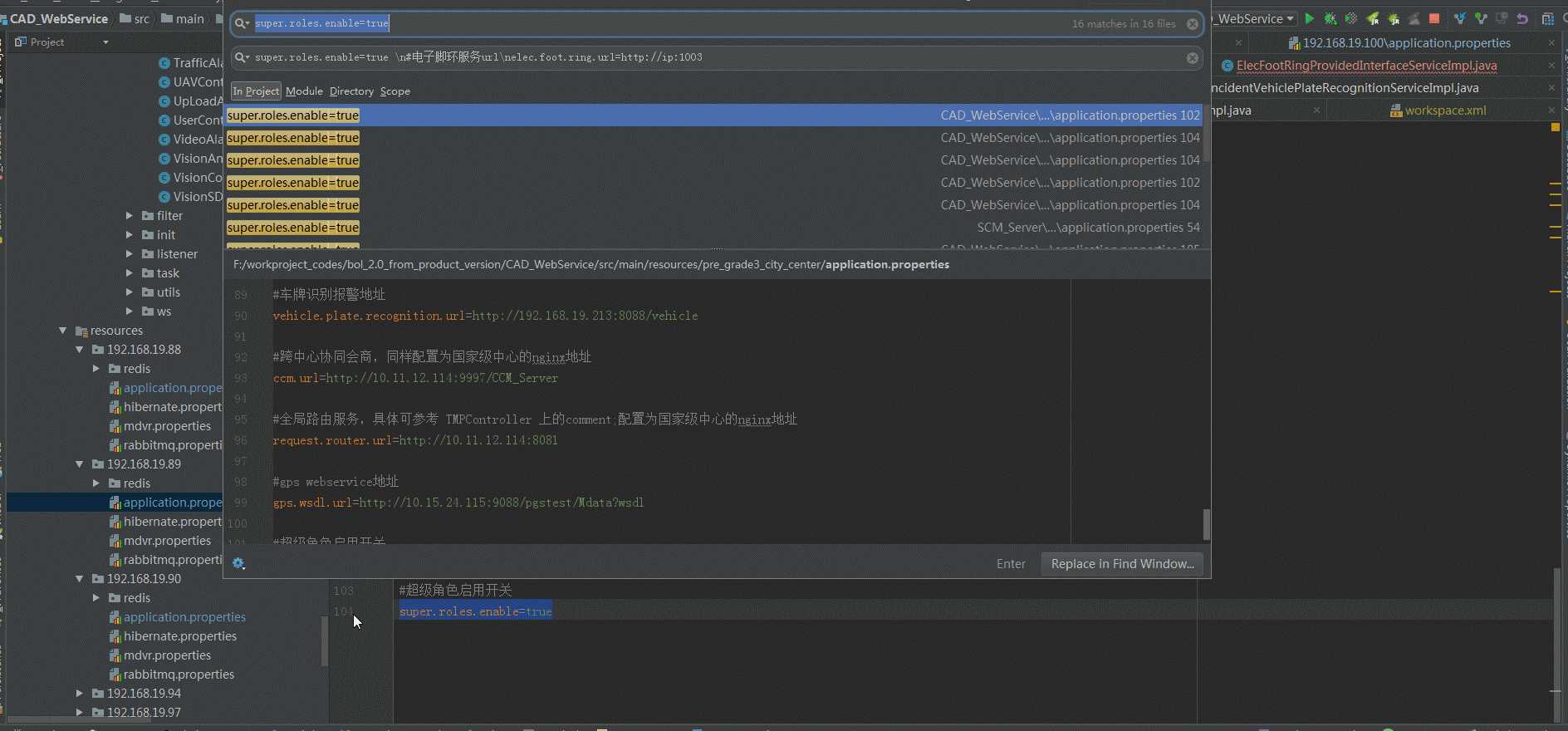Open Project Structure icon in toolbar
Viewport: 1568px width, 731px height.
point(1548,18)
